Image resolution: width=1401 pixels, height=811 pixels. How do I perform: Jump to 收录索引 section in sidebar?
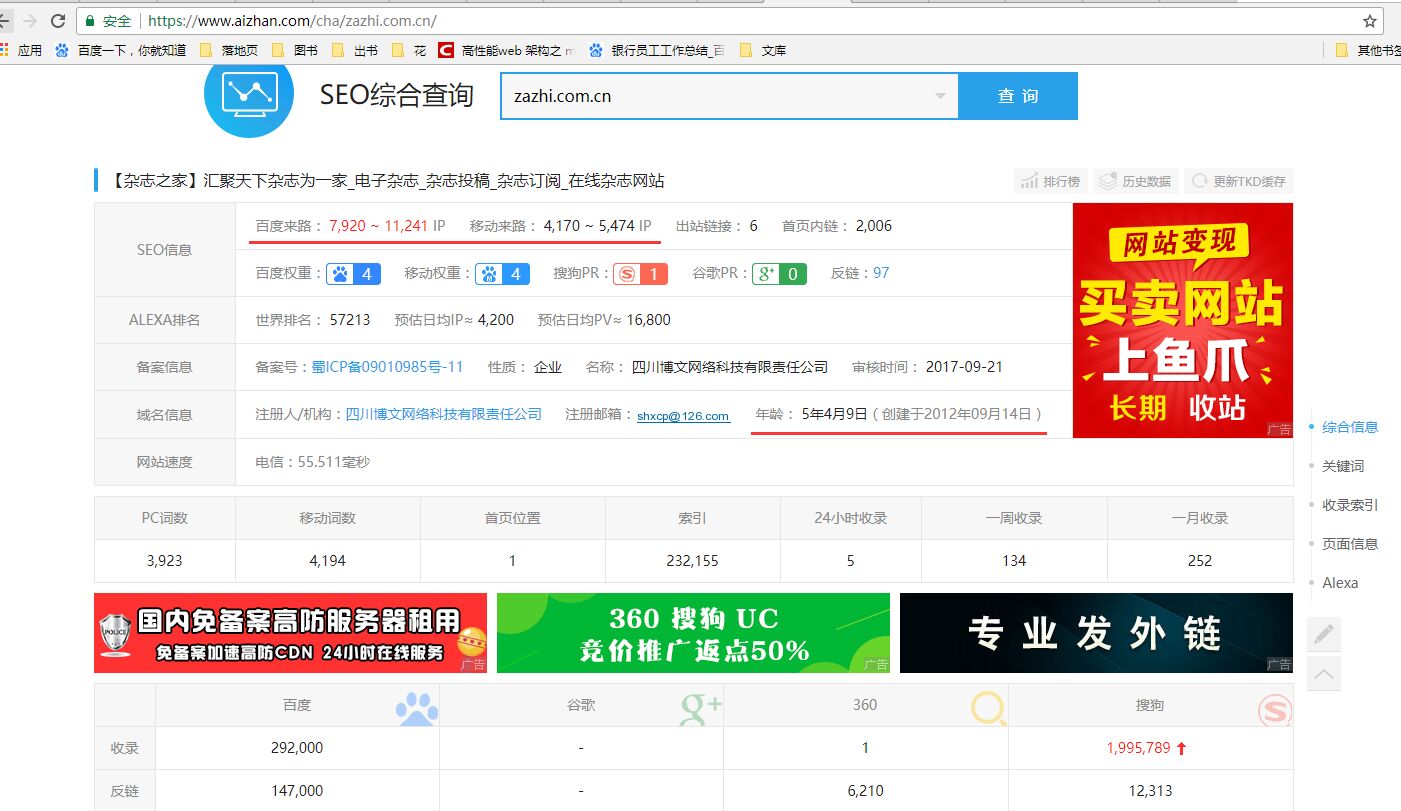tap(1350, 505)
